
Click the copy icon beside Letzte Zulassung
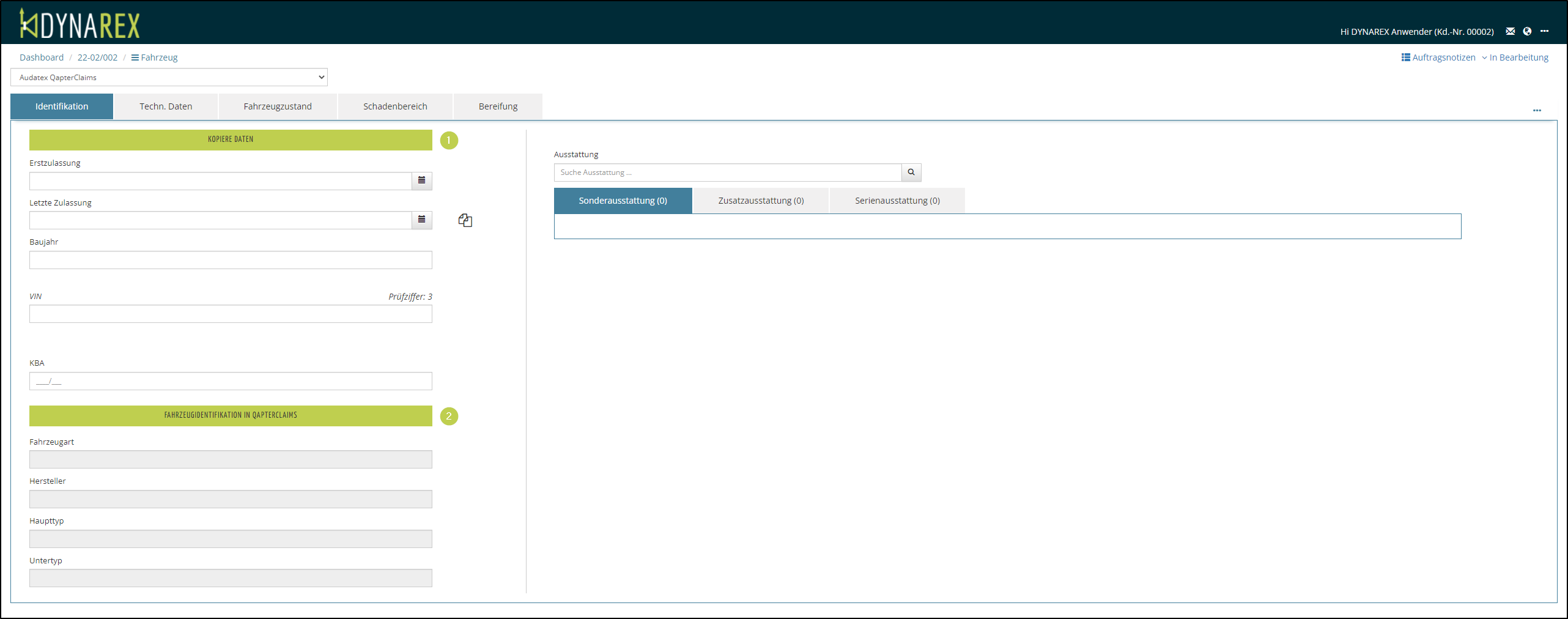(465, 220)
